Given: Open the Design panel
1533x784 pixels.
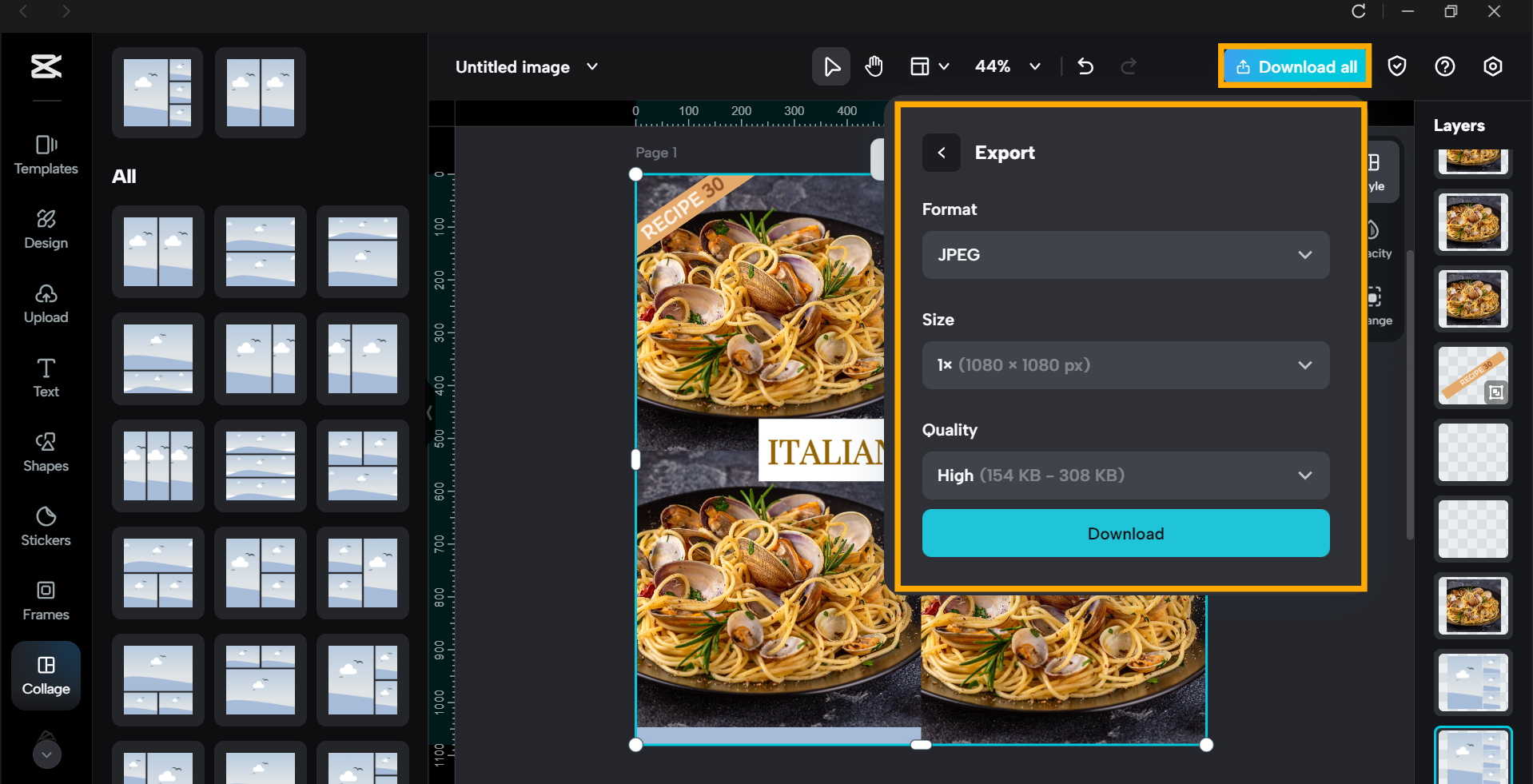Looking at the screenshot, I should pyautogui.click(x=46, y=229).
